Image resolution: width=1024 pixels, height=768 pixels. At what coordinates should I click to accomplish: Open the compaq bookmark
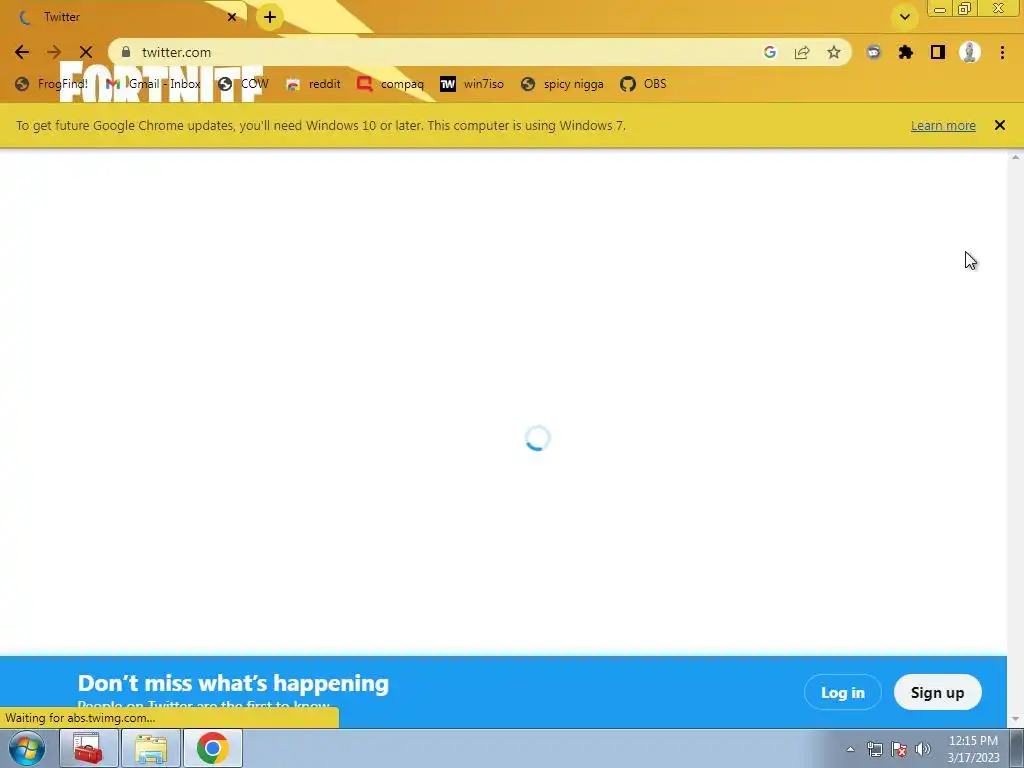click(x=391, y=84)
